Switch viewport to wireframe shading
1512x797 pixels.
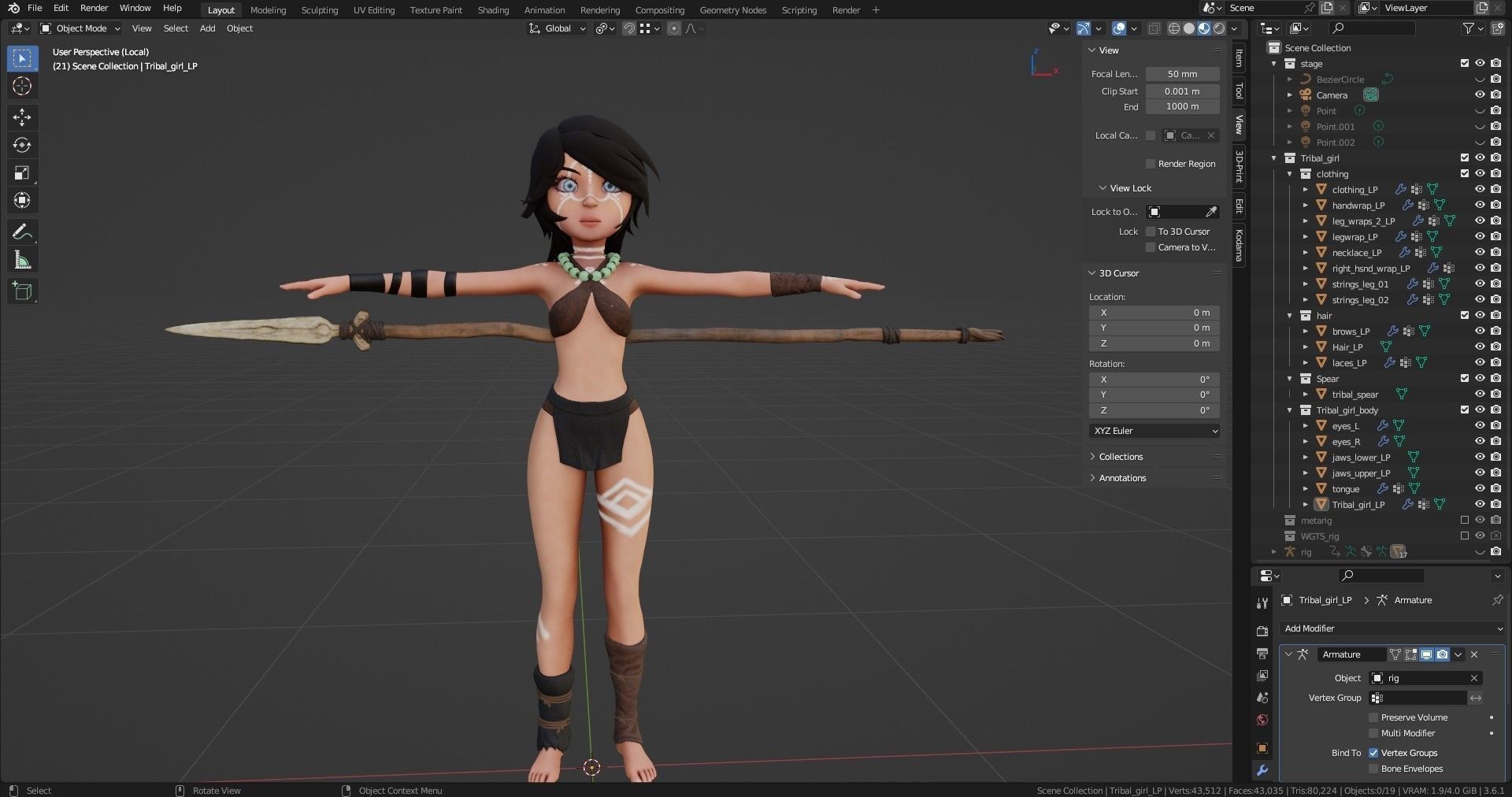pos(1174,28)
